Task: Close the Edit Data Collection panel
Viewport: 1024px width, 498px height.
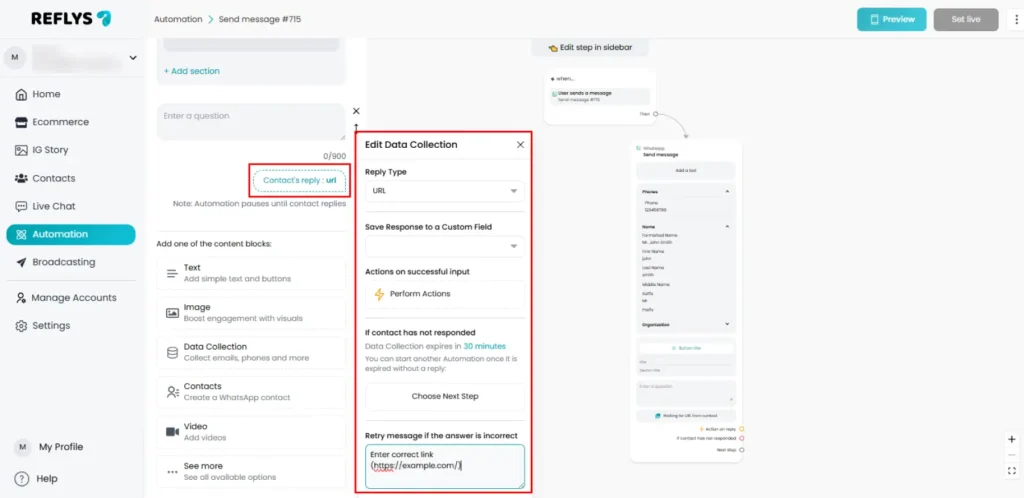Action: pos(520,145)
